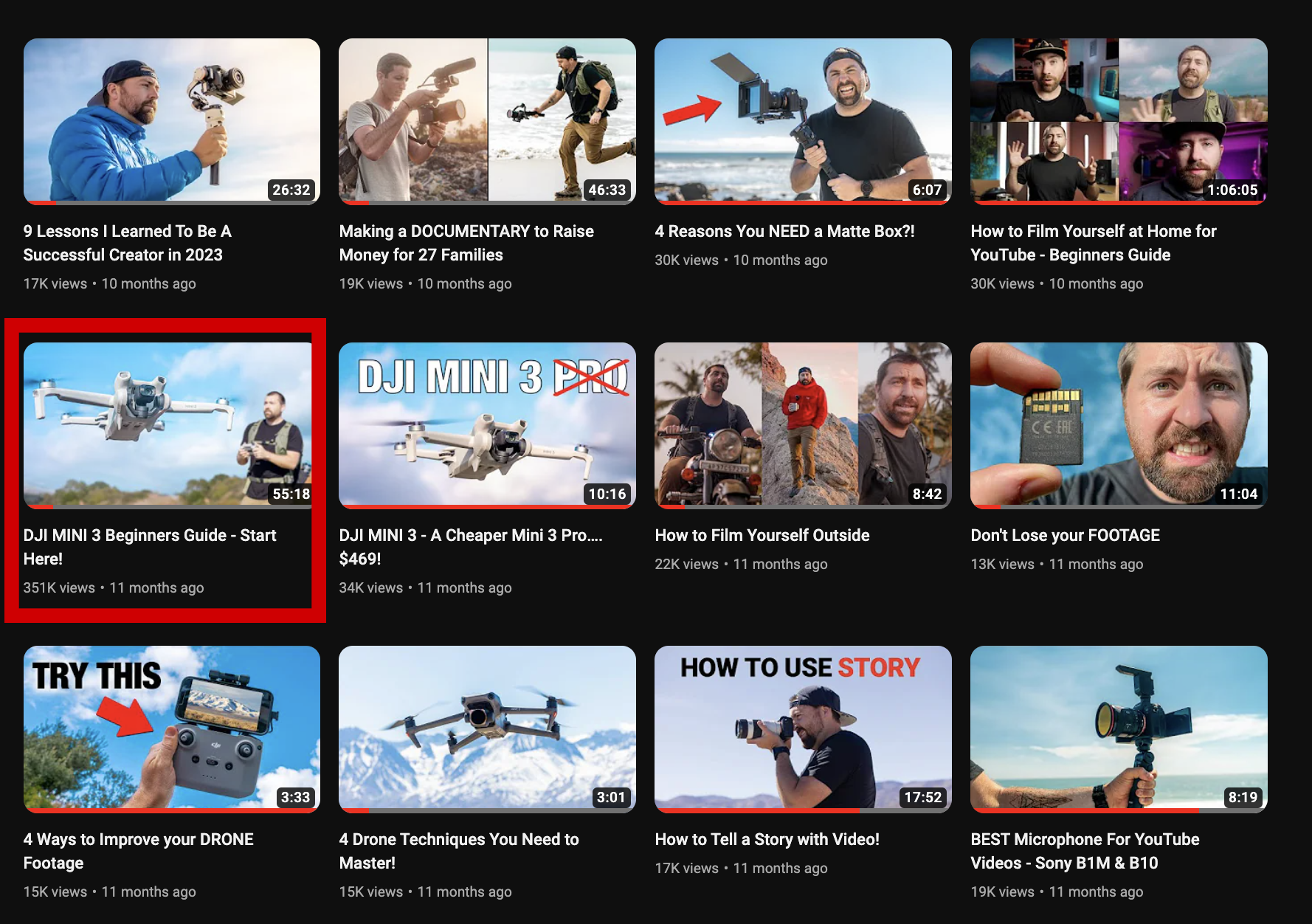Click title '9 Lessons I Learned To Be A Successful Creator'
The height and width of the screenshot is (924, 1312).
tap(128, 243)
